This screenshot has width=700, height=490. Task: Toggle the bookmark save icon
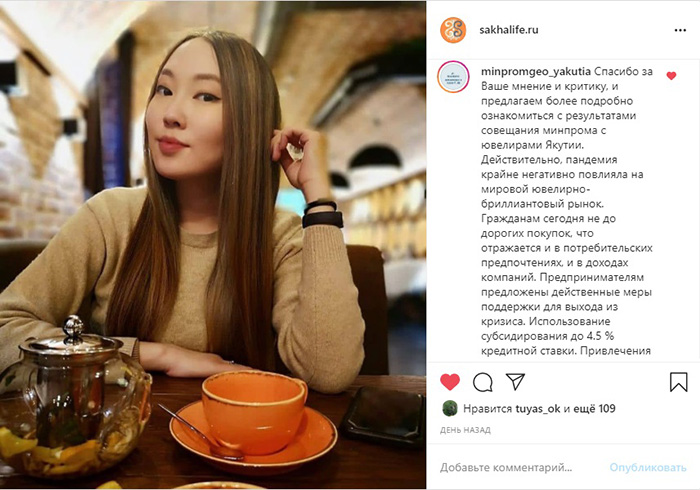point(678,382)
